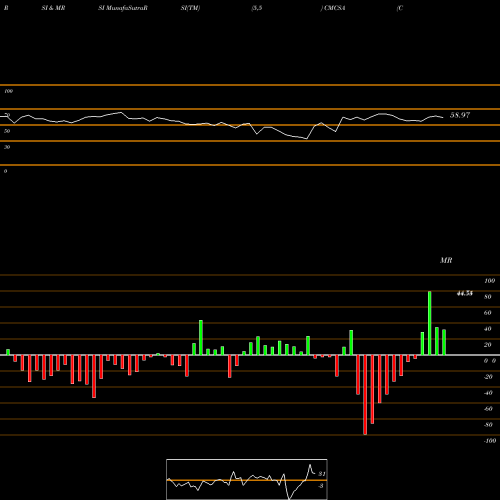Click the -3 label in mini chart
The width and height of the screenshot is (500, 500).
click(x=321, y=486)
